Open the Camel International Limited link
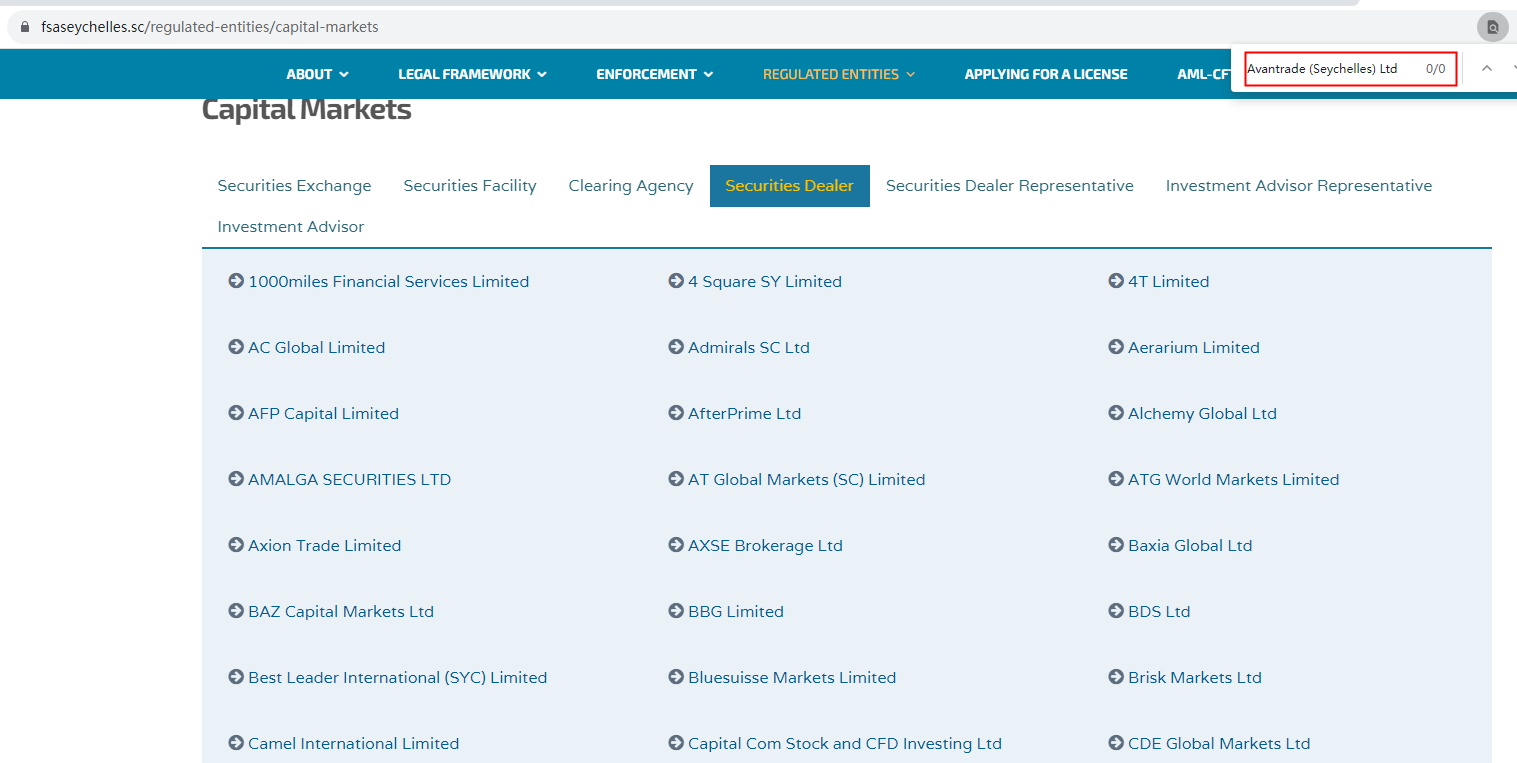The height and width of the screenshot is (763, 1517). pos(354,744)
